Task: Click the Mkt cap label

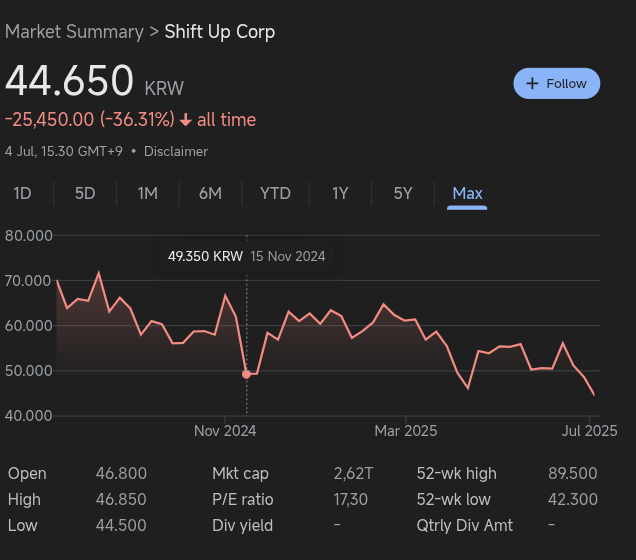Action: [x=240, y=473]
